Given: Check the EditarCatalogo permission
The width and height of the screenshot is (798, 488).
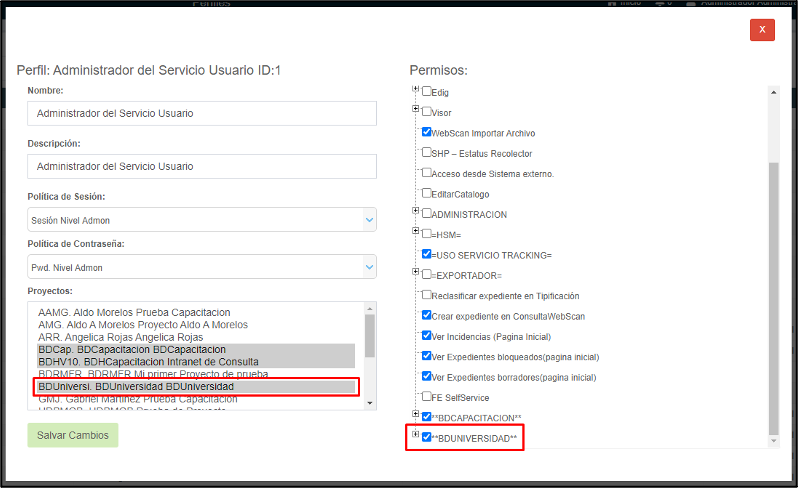Looking at the screenshot, I should [x=427, y=193].
